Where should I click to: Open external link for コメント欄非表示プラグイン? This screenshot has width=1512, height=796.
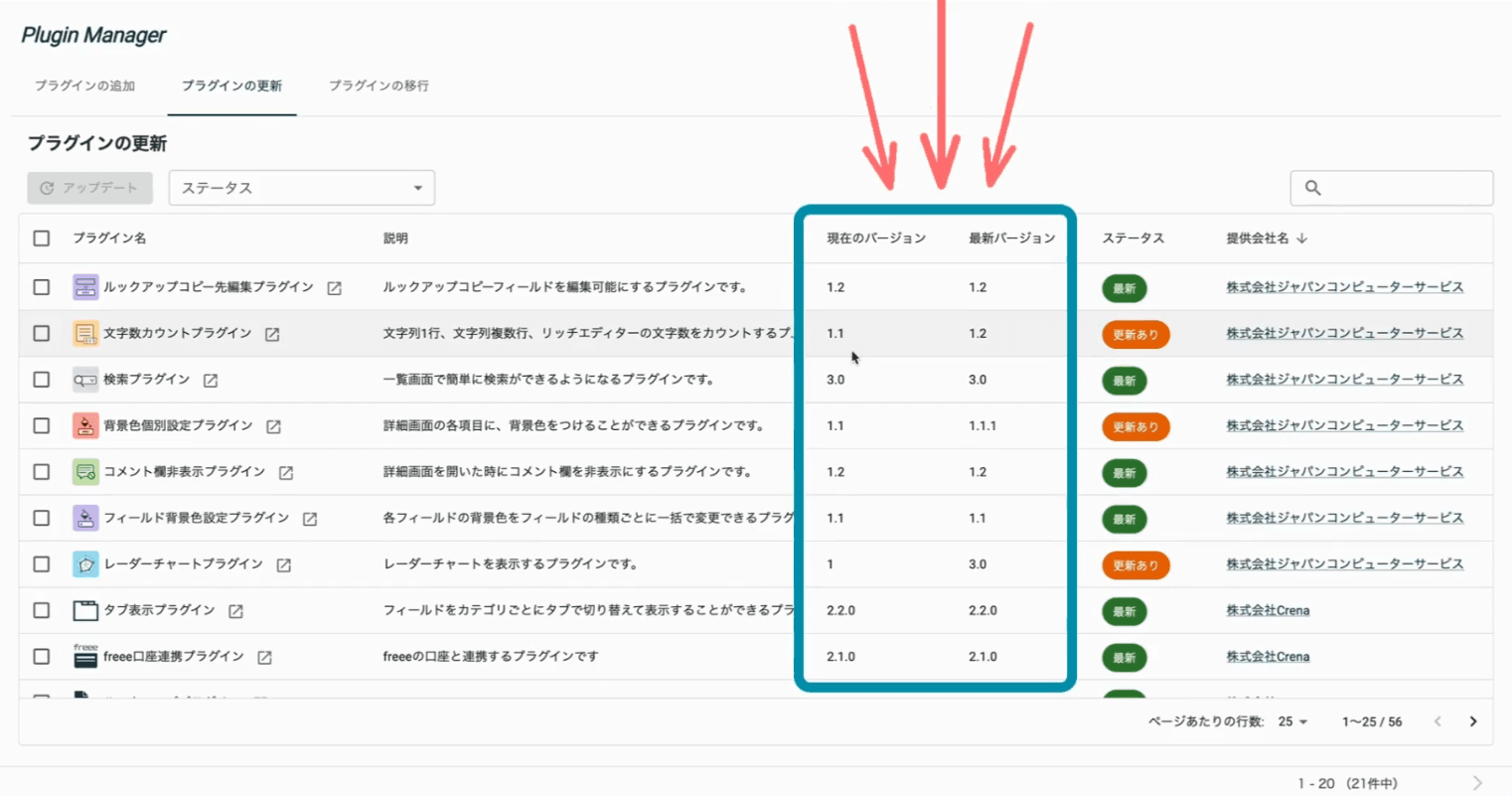tap(286, 473)
